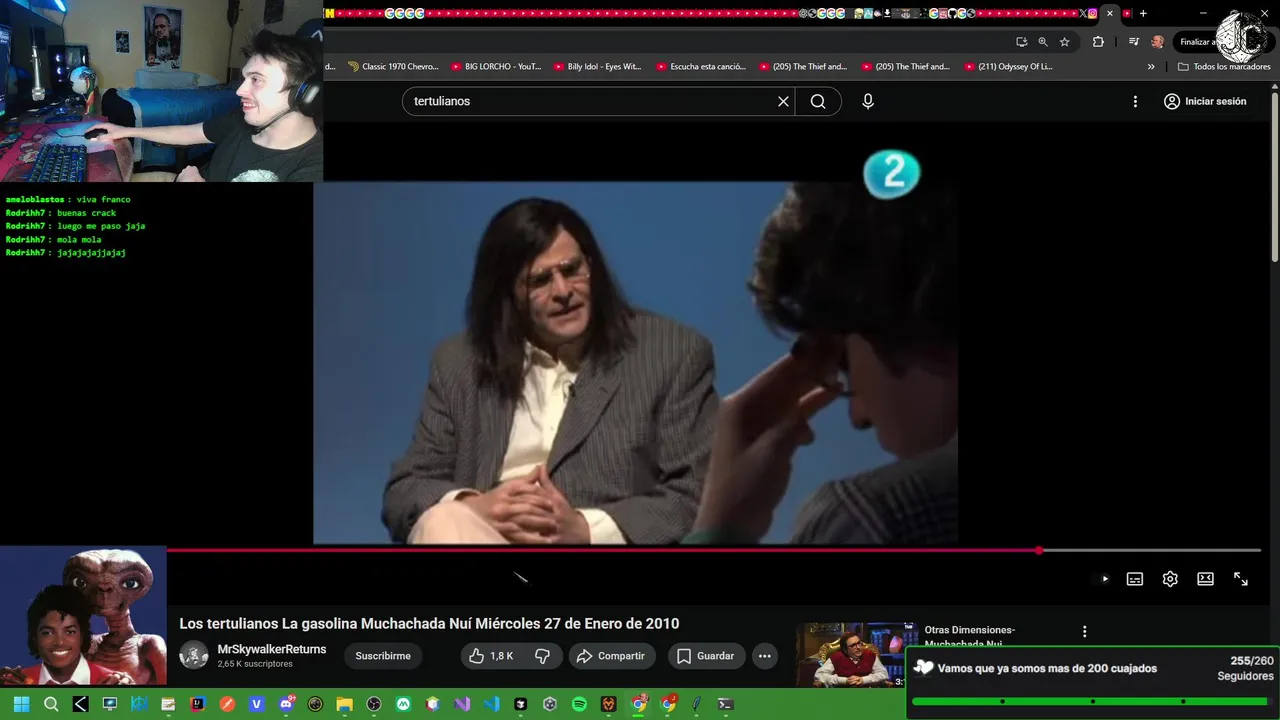
Task: Open Windows taskbar search
Action: point(51,704)
